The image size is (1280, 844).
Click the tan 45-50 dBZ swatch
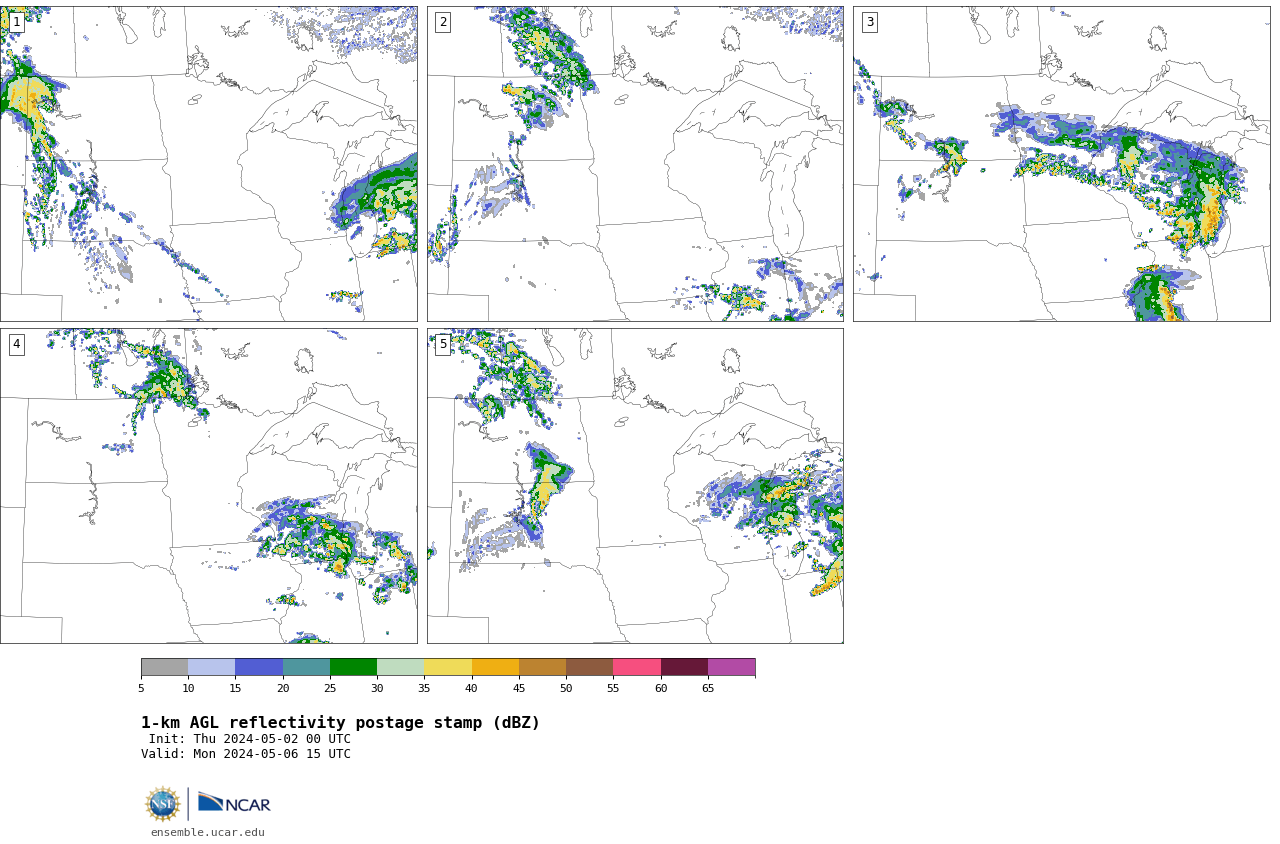[x=542, y=667]
